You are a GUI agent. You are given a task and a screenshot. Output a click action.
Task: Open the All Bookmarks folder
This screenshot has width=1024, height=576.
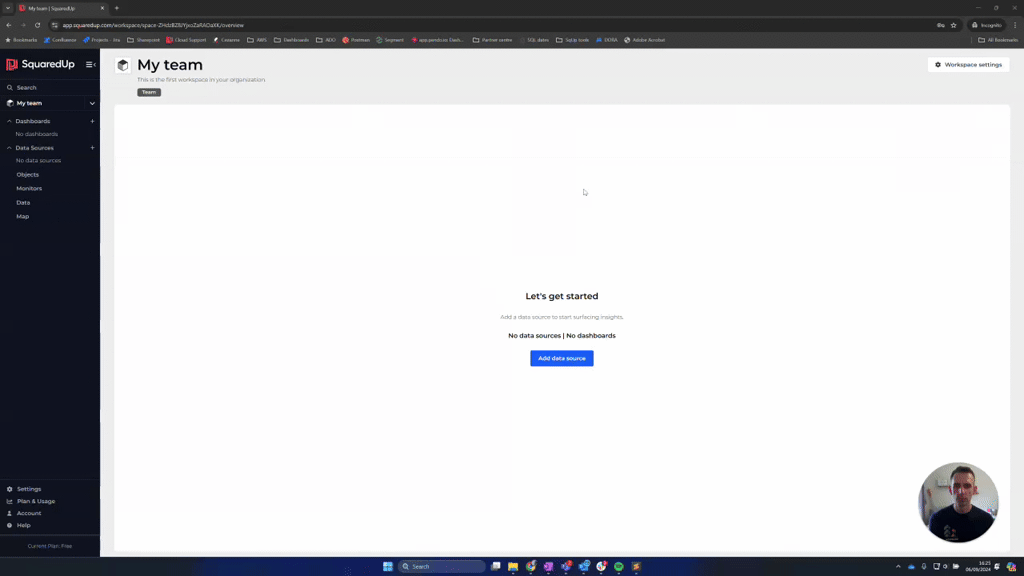point(998,40)
